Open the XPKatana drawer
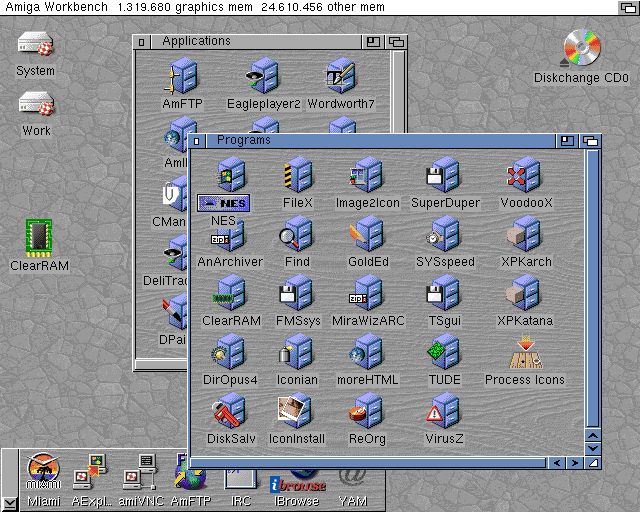640x512 pixels. pyautogui.click(x=524, y=293)
